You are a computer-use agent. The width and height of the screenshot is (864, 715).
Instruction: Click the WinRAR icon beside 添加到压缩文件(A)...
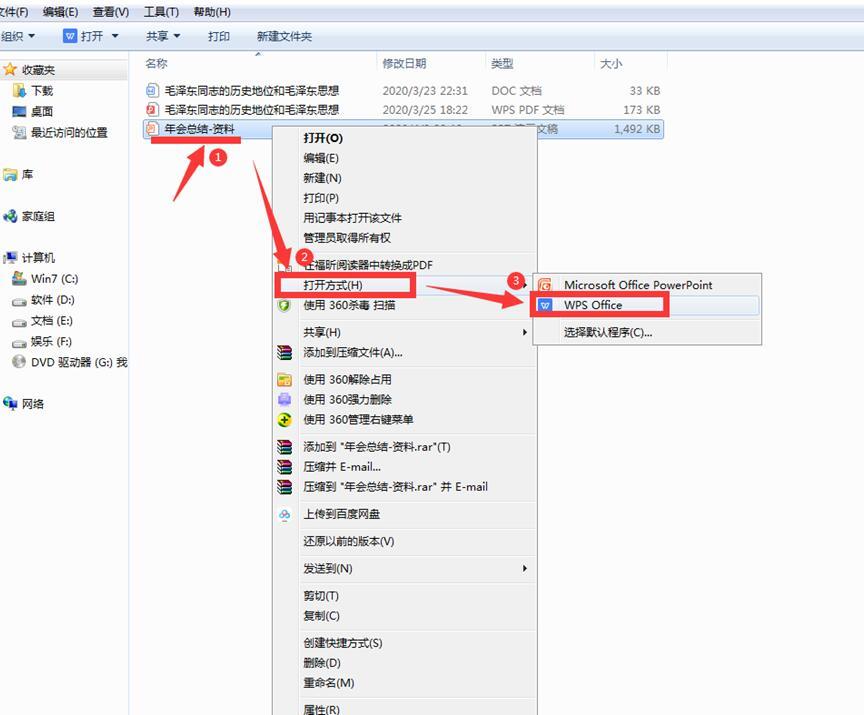tap(284, 353)
